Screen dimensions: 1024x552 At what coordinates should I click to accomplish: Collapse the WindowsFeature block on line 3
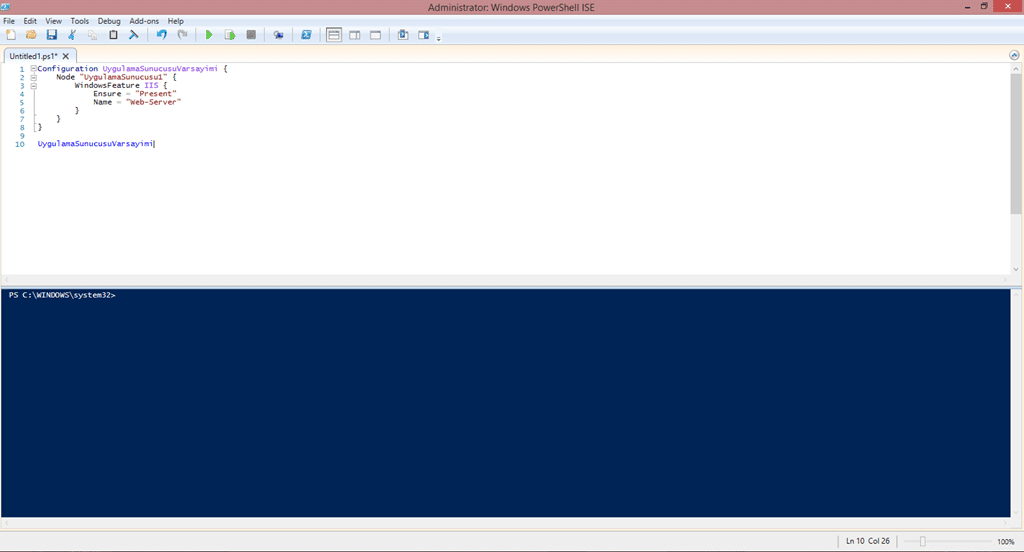point(33,86)
